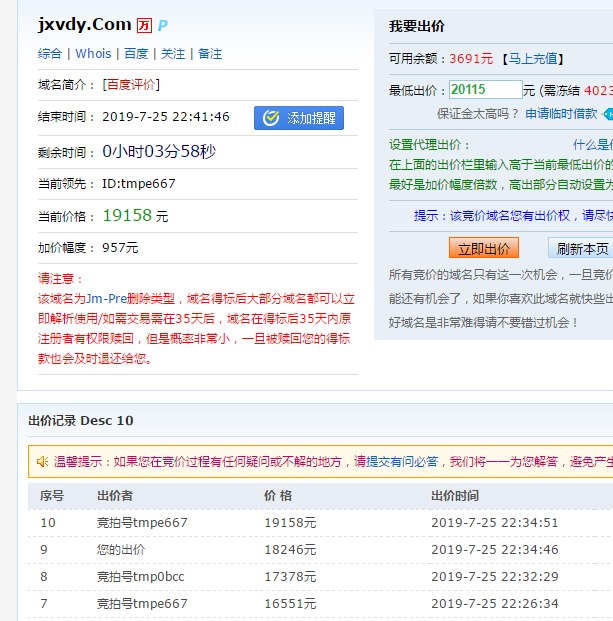The width and height of the screenshot is (613, 621).
Task: Click the bid increment 957元
Action: (120, 248)
